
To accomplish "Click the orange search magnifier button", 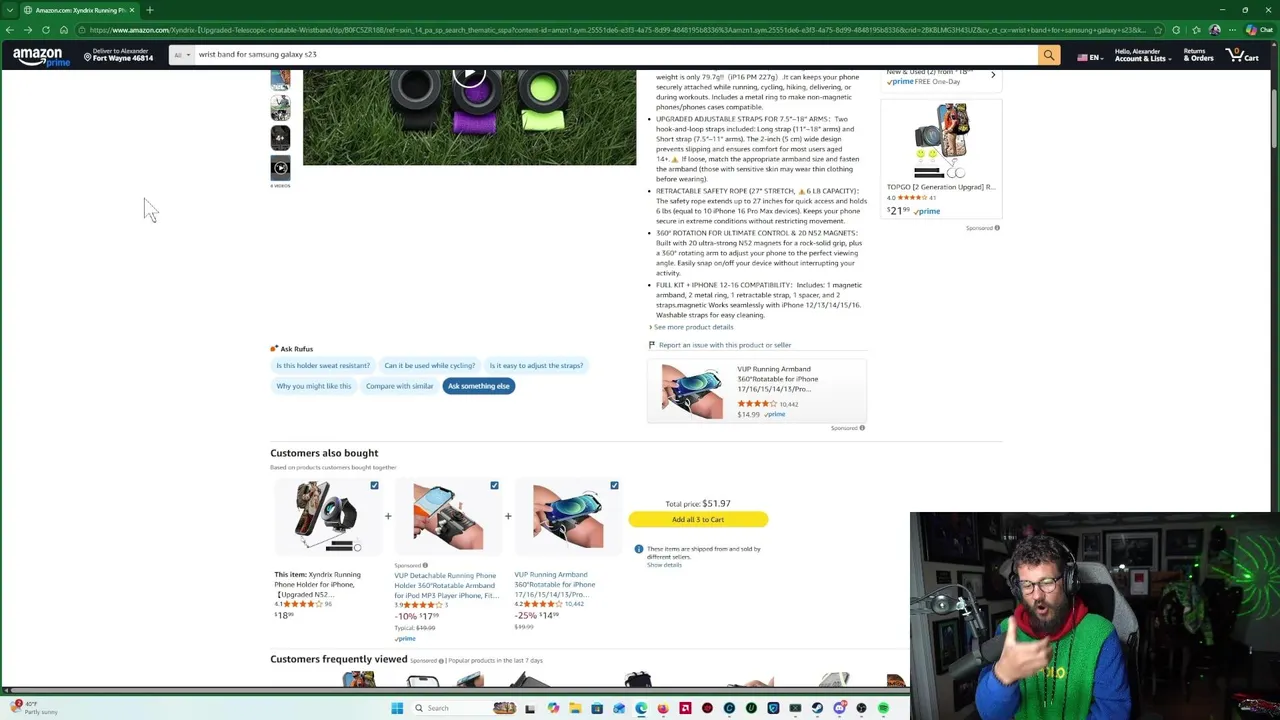I will [x=1049, y=55].
